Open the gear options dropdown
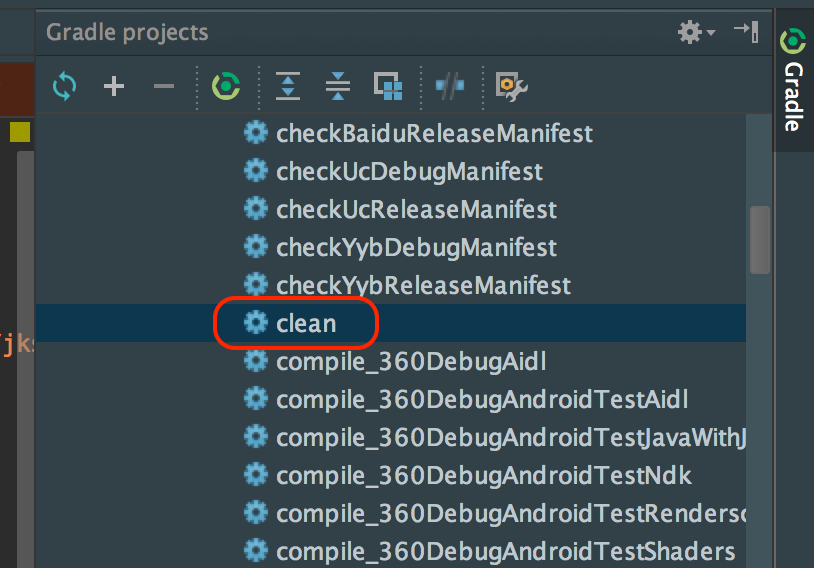Viewport: 814px width, 568px height. click(x=695, y=32)
